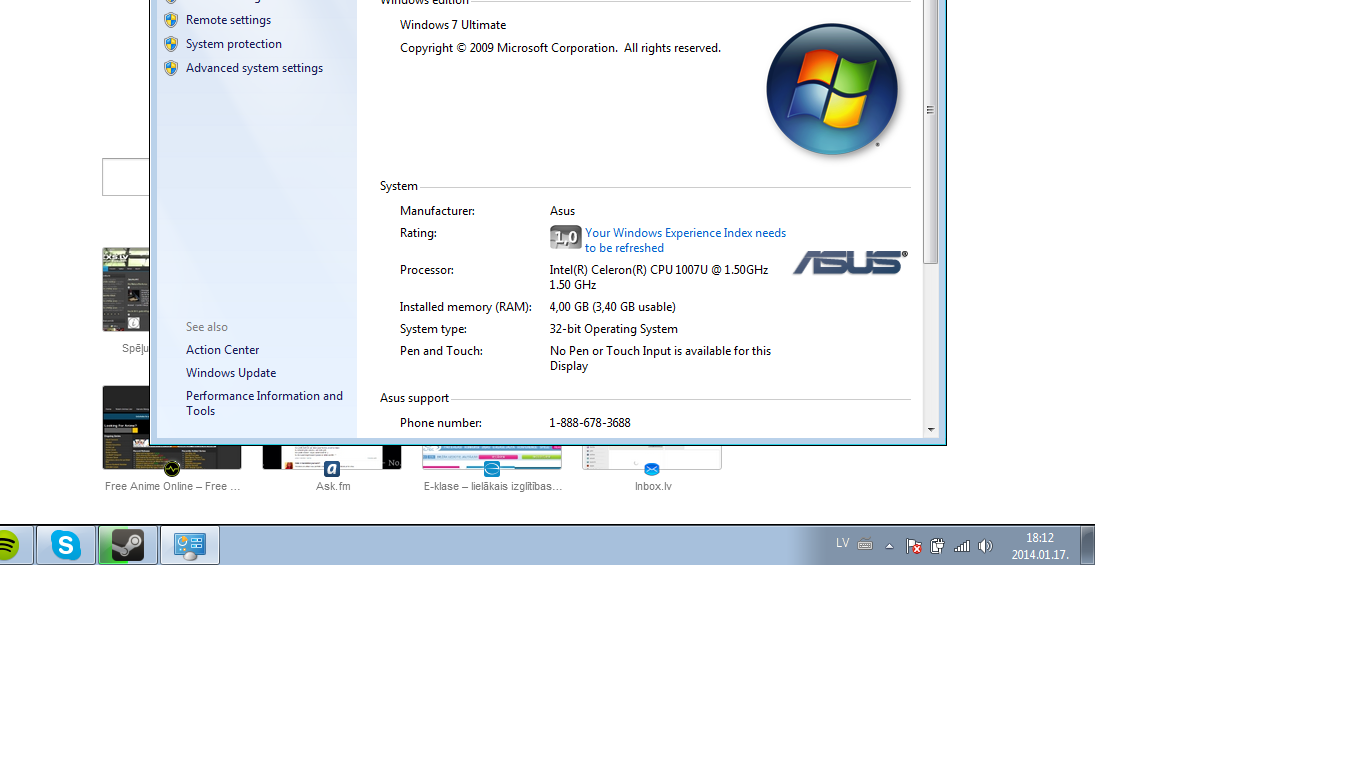This screenshot has height=768, width=1366.
Task: Click the Inbox.lv caption text
Action: (x=653, y=487)
